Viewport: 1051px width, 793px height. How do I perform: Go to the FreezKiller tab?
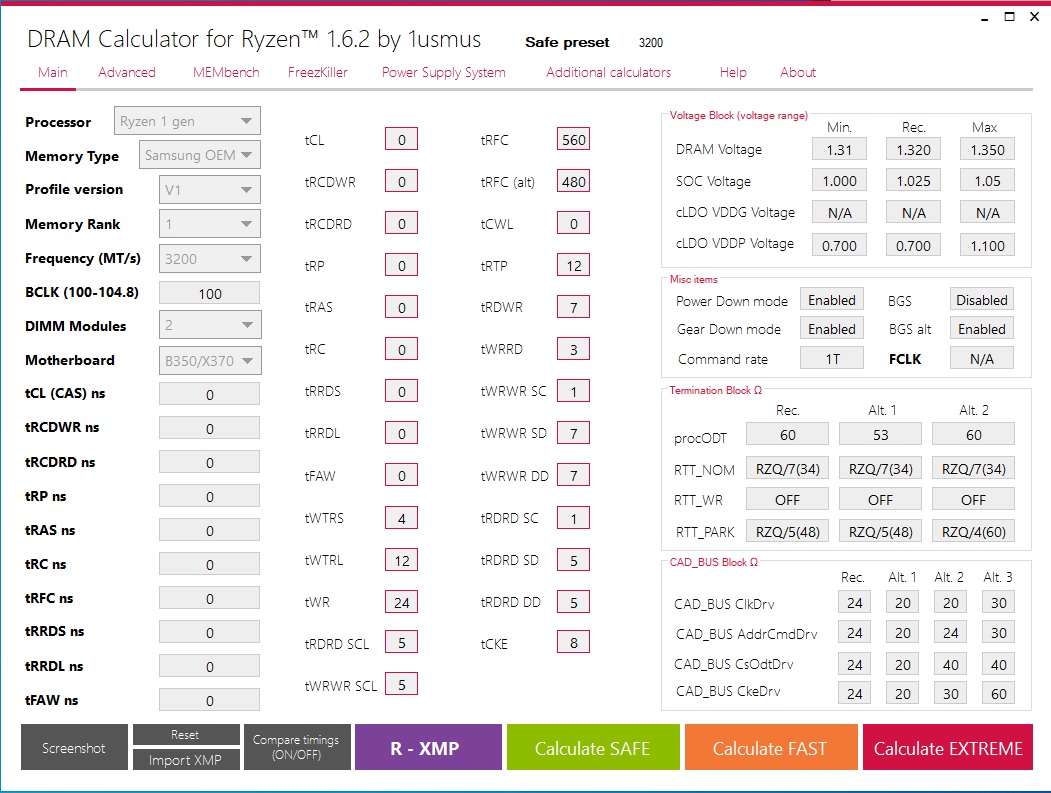pyautogui.click(x=318, y=72)
